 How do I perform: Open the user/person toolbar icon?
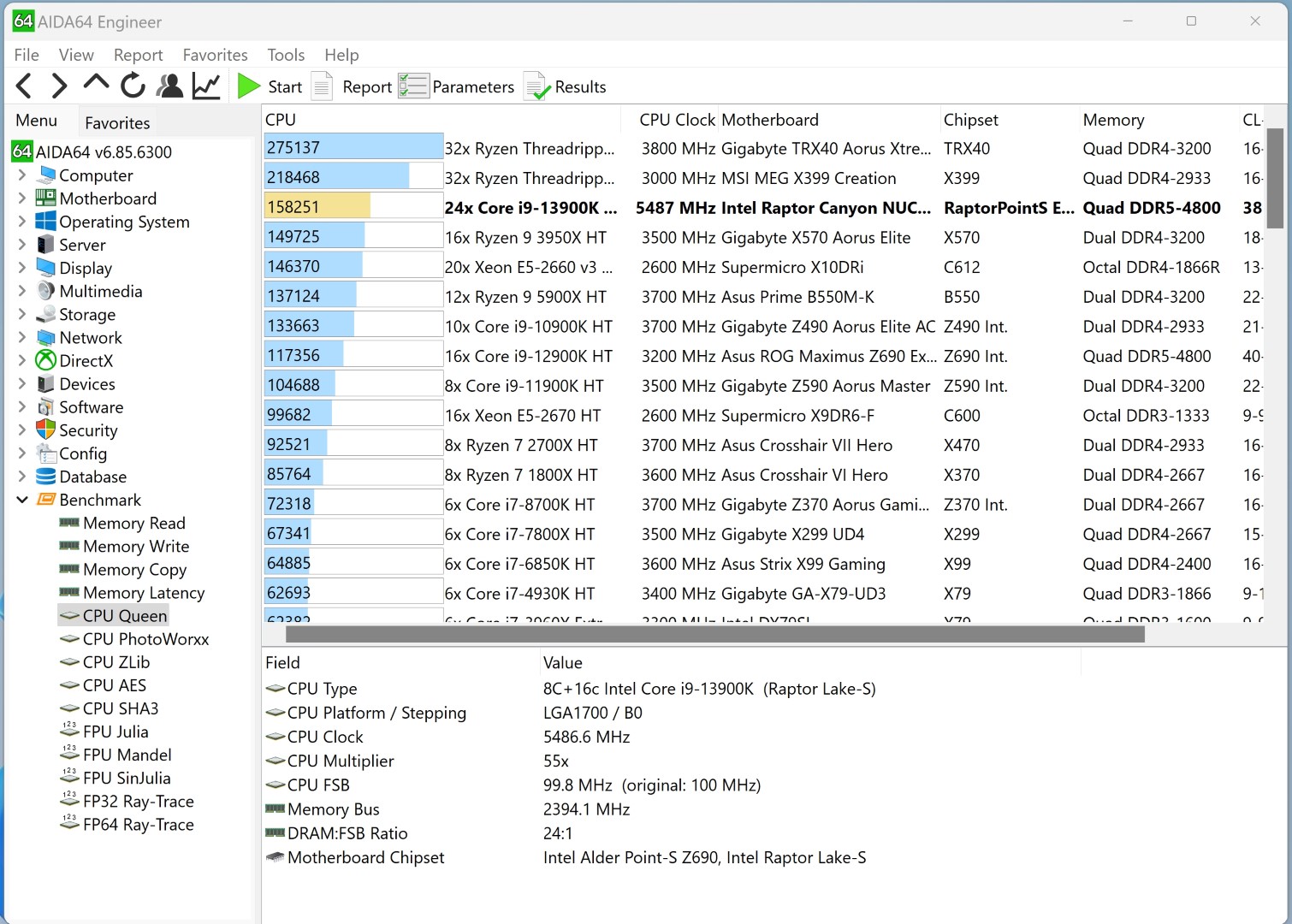(170, 86)
